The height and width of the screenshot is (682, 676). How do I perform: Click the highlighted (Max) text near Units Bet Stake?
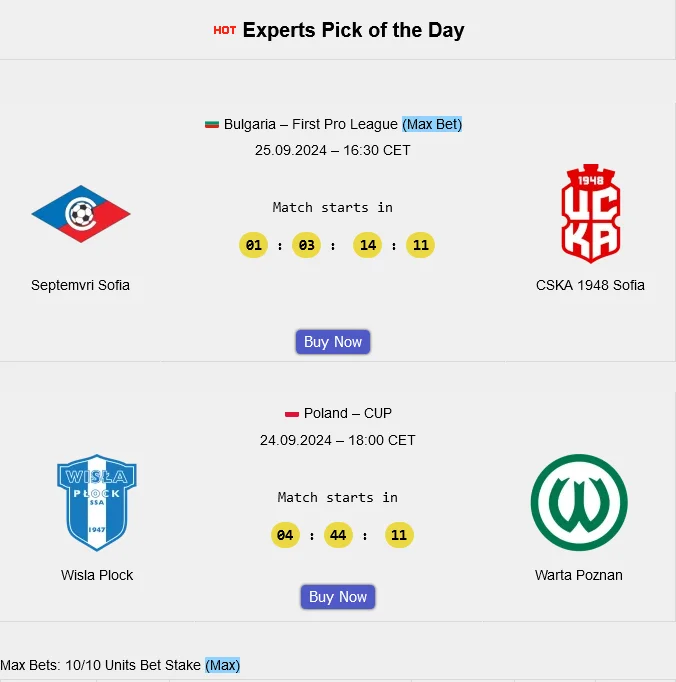tap(223, 665)
